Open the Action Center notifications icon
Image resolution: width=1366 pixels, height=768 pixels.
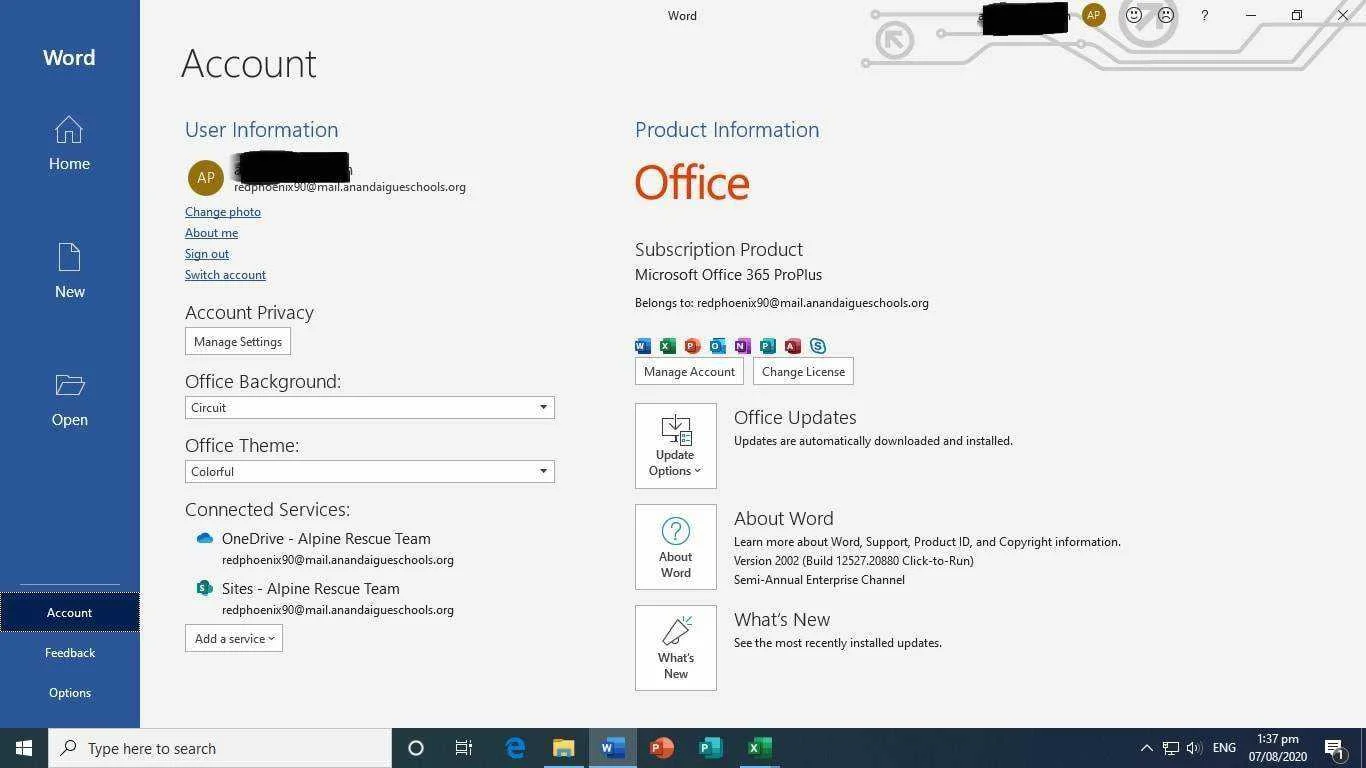pyautogui.click(x=1333, y=748)
